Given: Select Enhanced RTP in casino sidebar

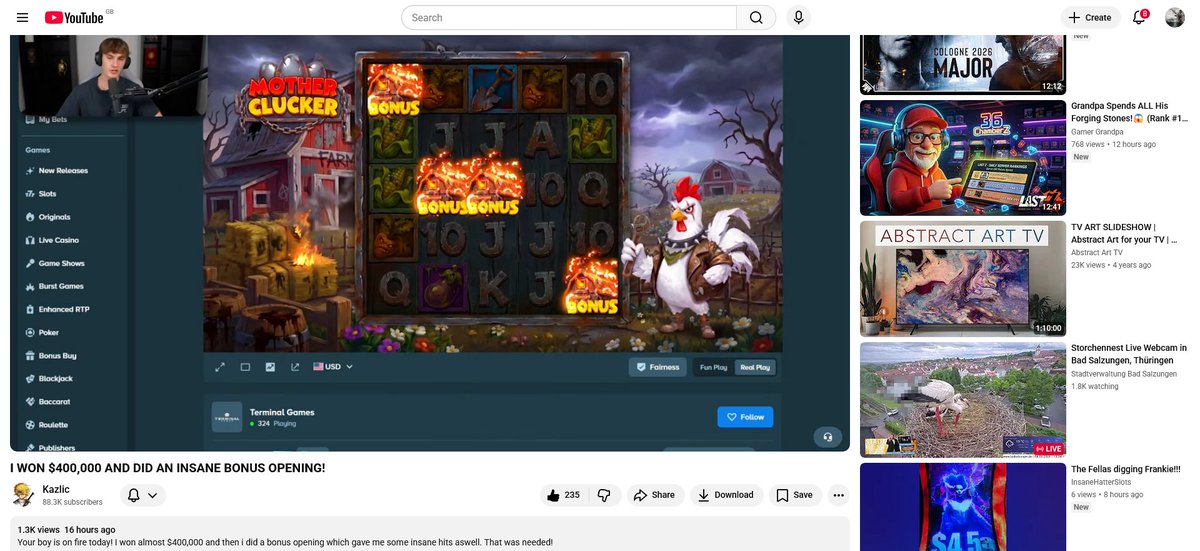Looking at the screenshot, I should [63, 309].
